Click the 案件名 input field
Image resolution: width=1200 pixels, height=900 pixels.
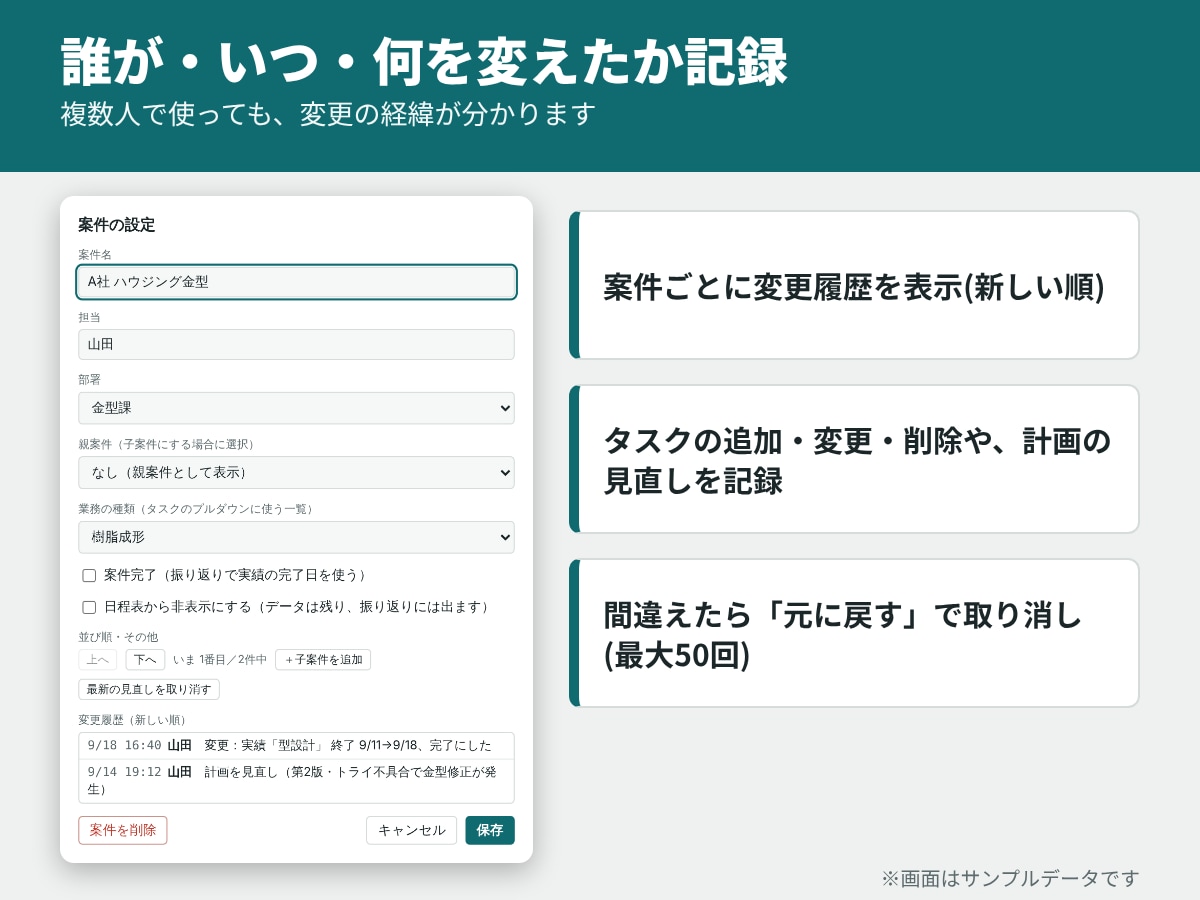[296, 282]
